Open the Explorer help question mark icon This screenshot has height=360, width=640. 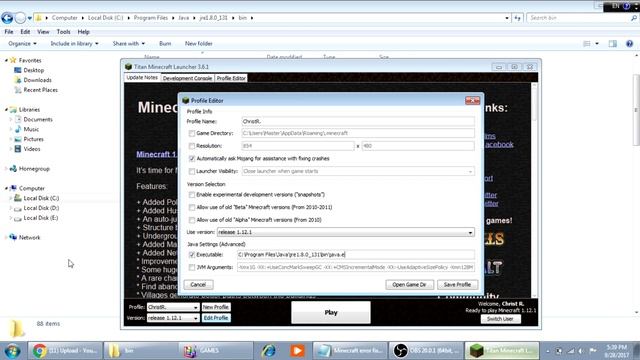click(629, 43)
